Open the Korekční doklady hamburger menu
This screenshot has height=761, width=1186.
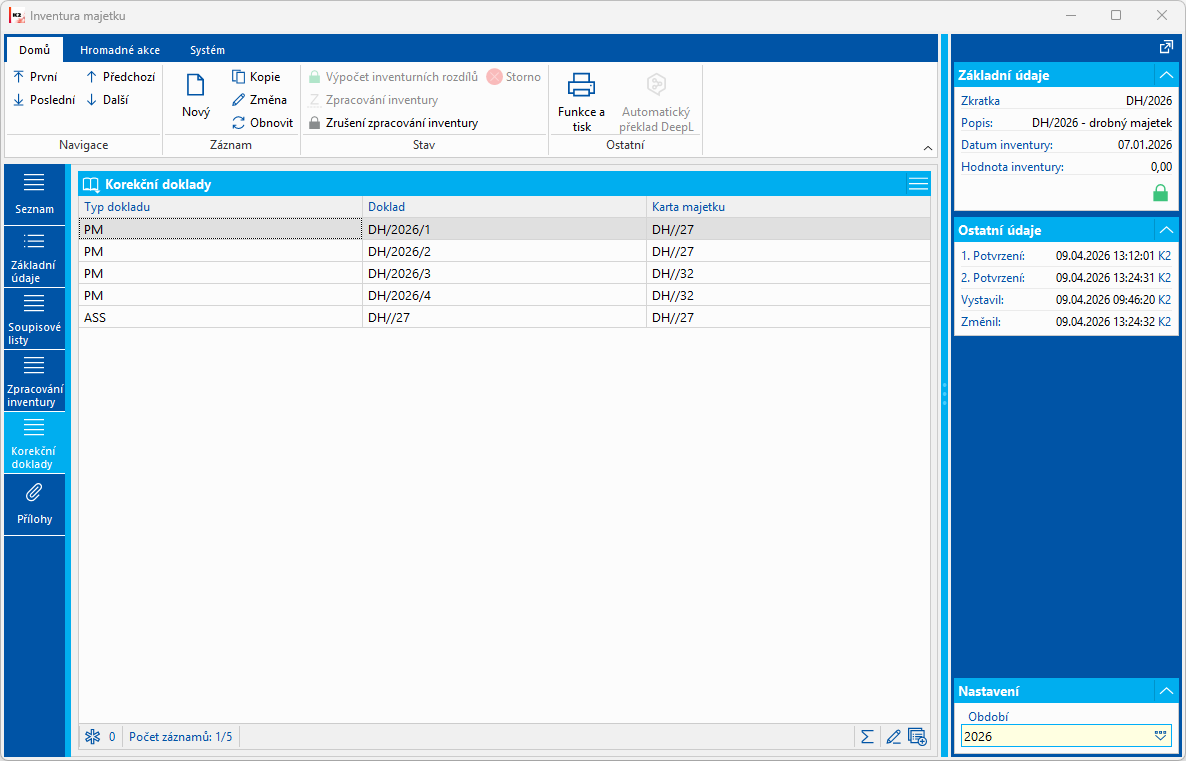(918, 184)
